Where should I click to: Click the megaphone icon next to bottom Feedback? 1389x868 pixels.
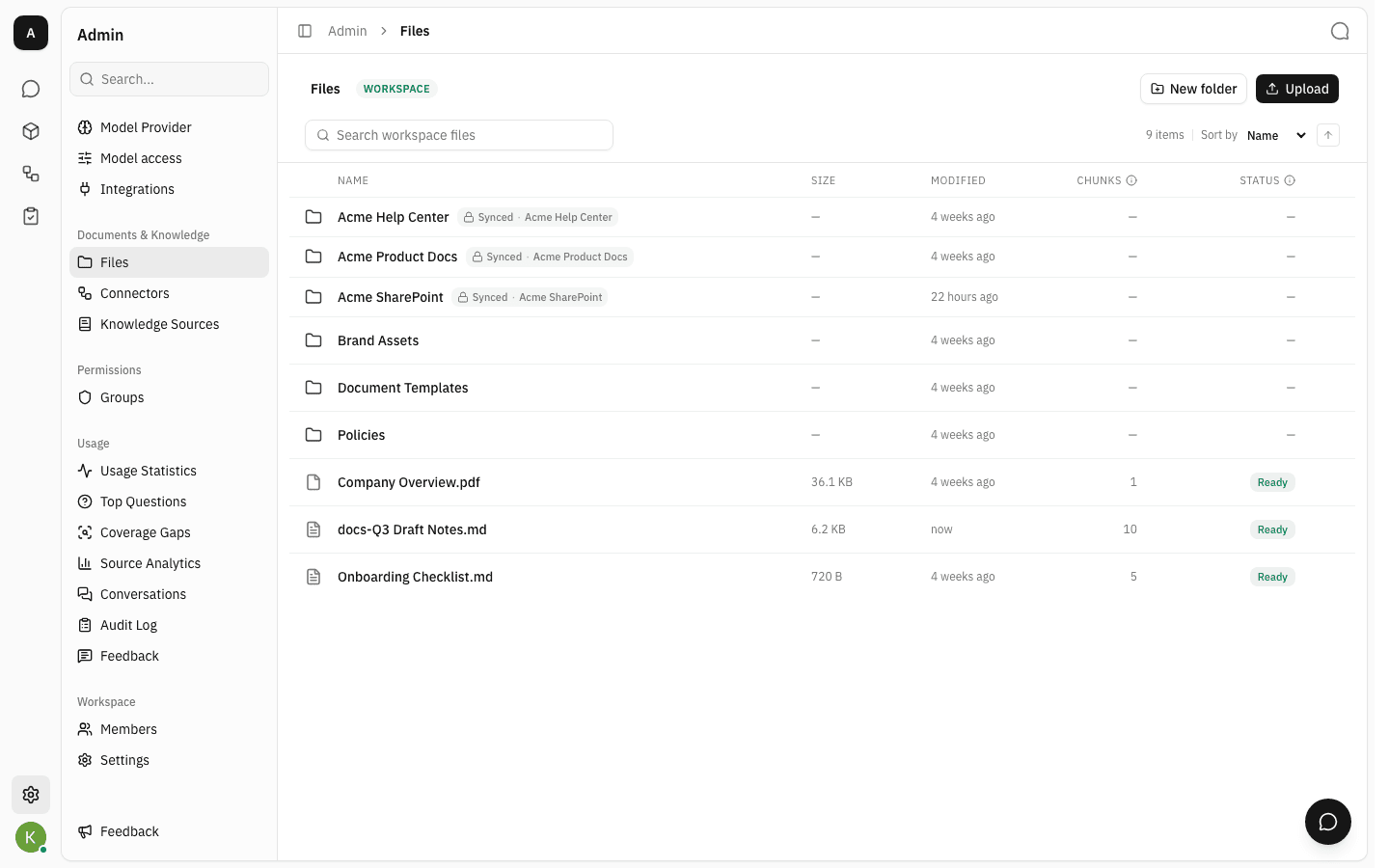[x=85, y=831]
